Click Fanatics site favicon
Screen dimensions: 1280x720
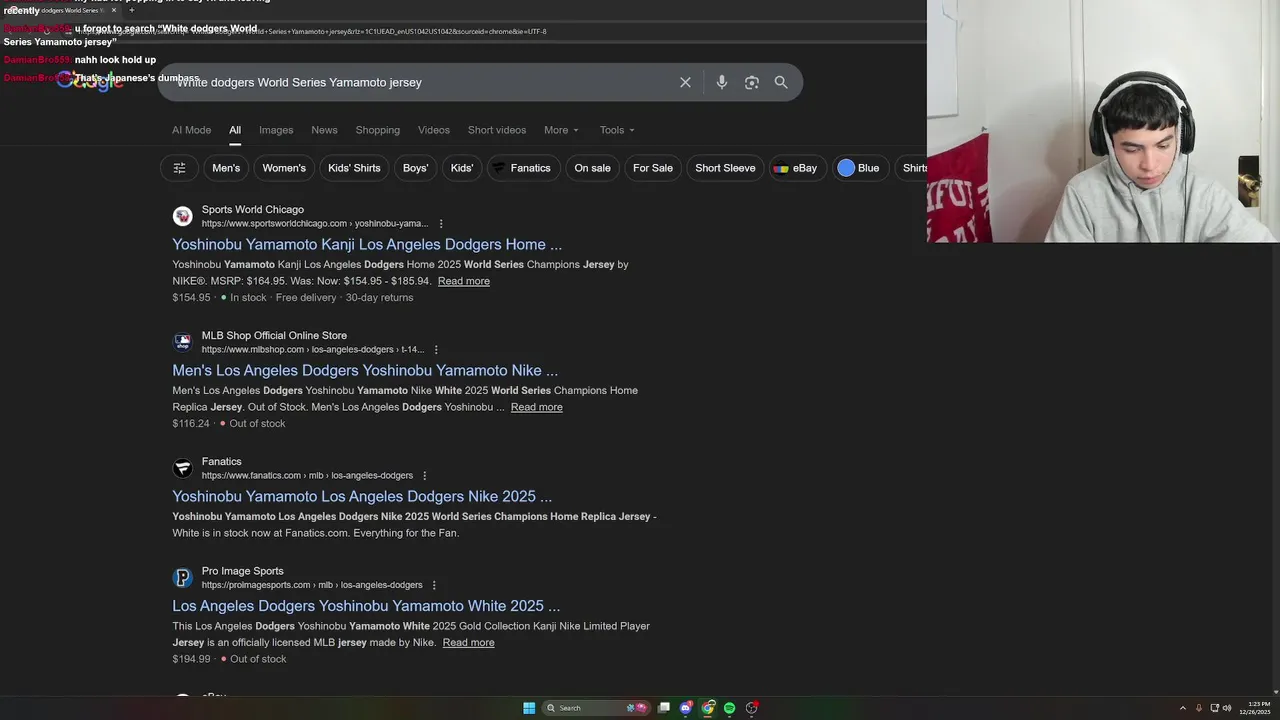182,468
